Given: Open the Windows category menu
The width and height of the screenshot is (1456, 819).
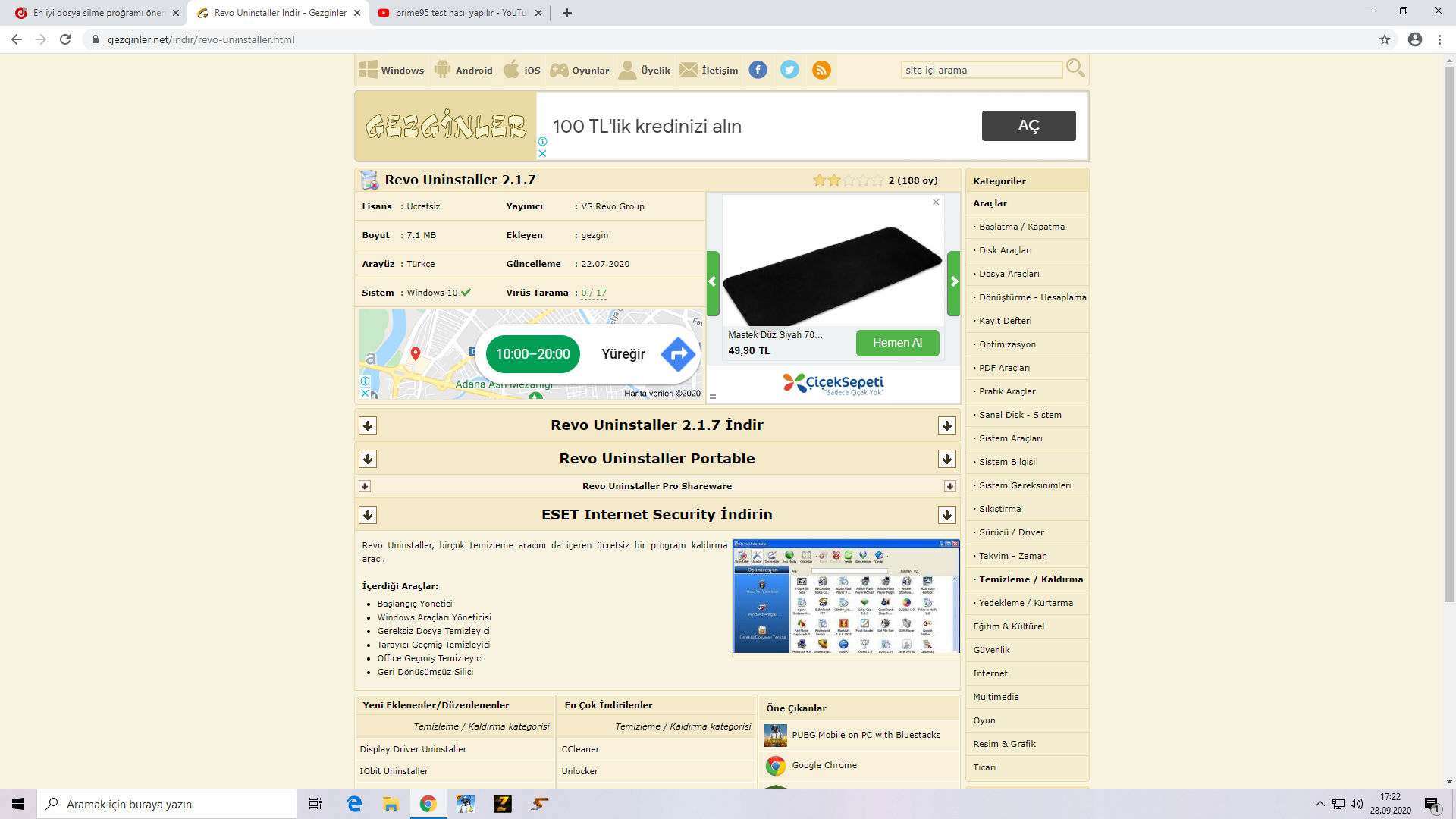Looking at the screenshot, I should pos(391,70).
